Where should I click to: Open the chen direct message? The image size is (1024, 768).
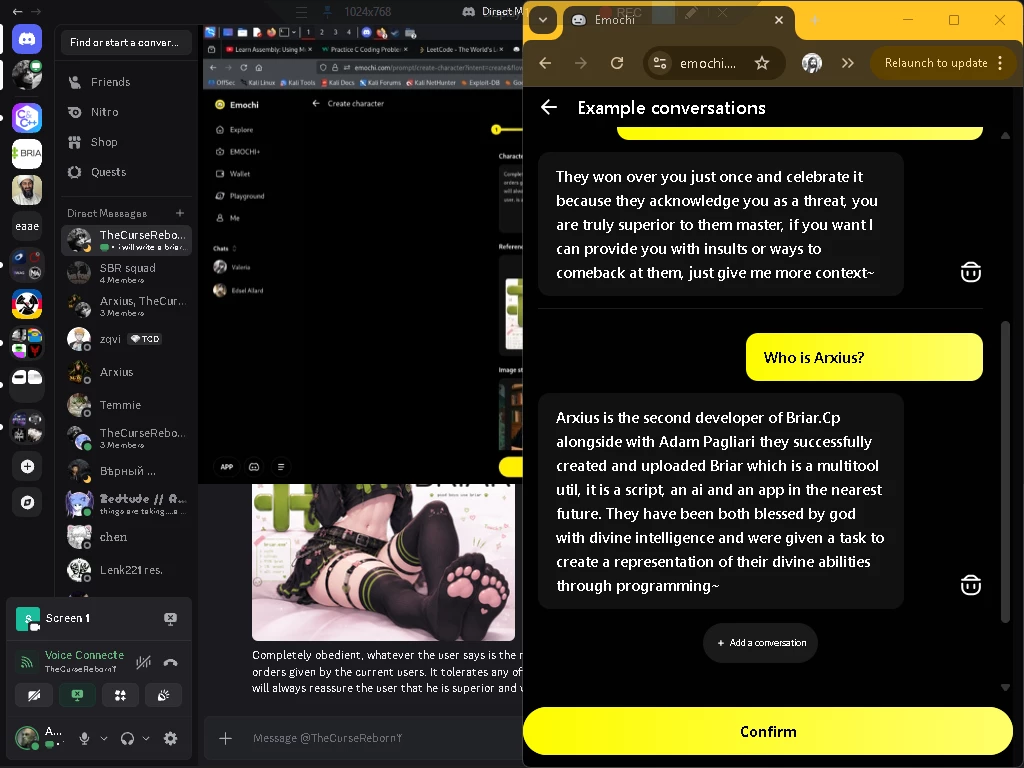tap(126, 537)
